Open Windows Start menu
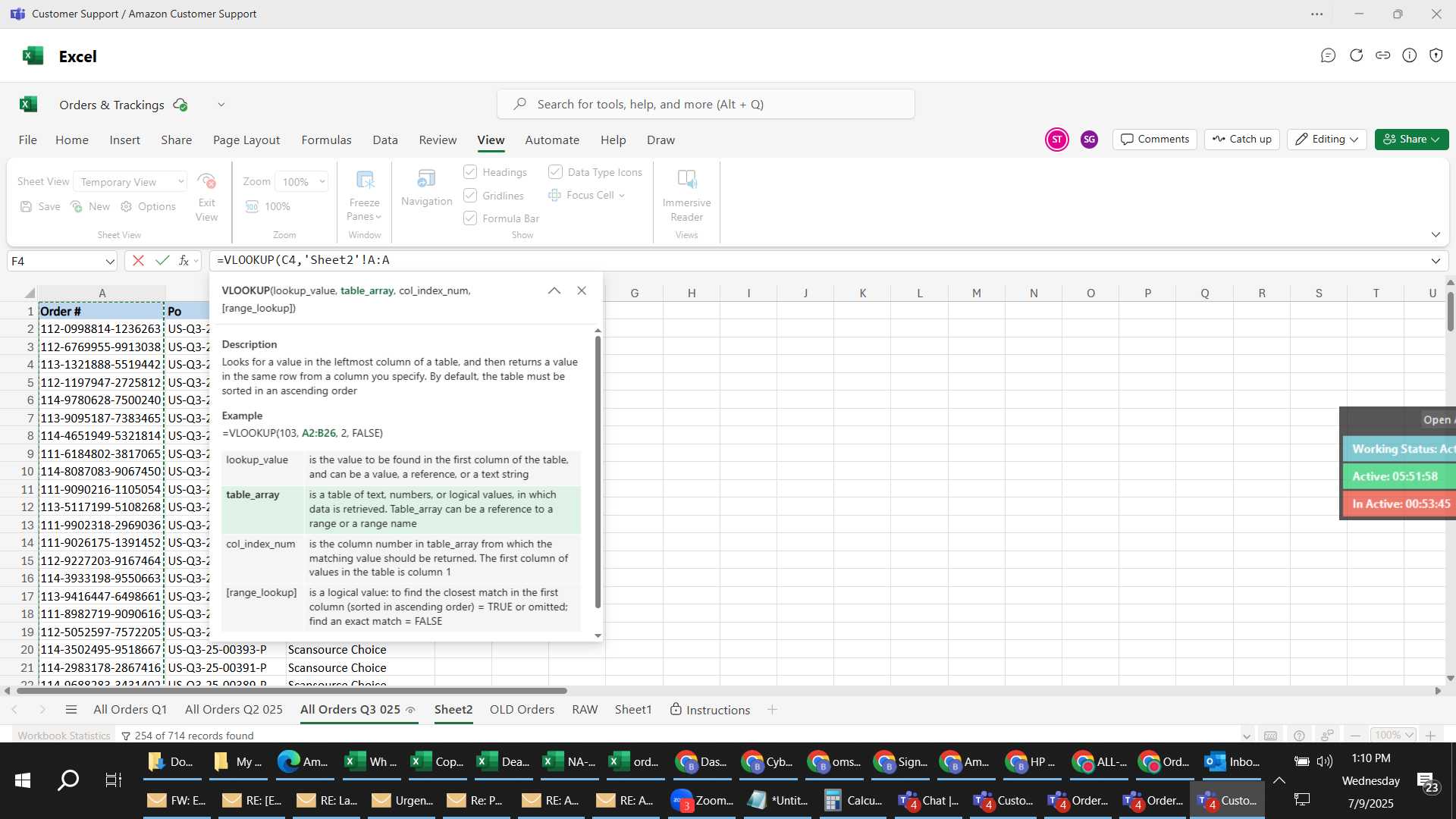1456x819 pixels. click(23, 780)
